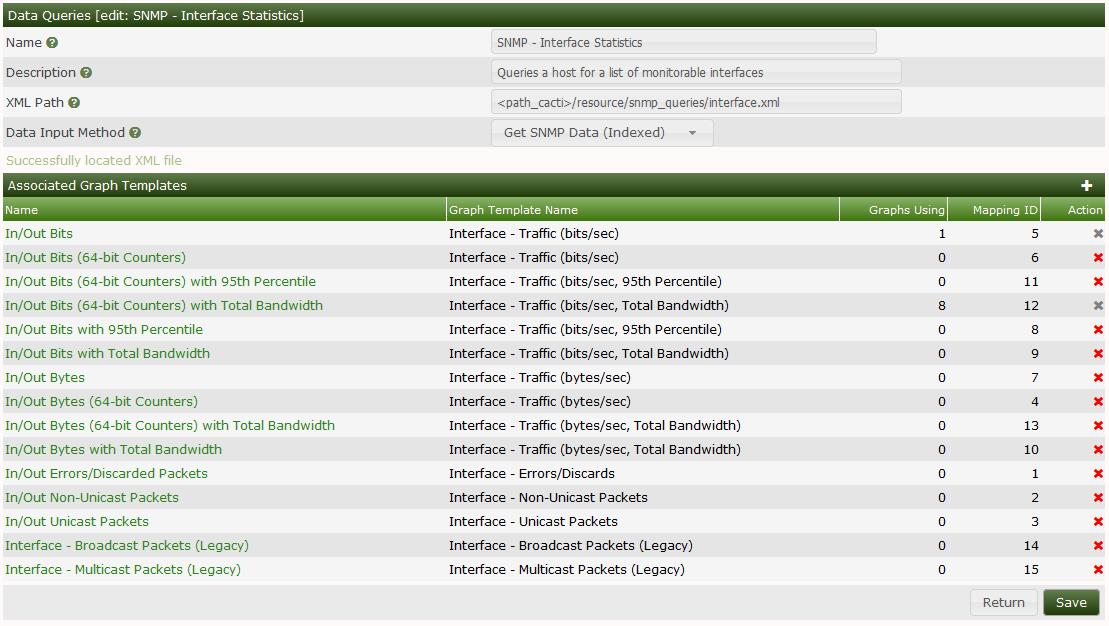Click the Name input field

tap(684, 41)
